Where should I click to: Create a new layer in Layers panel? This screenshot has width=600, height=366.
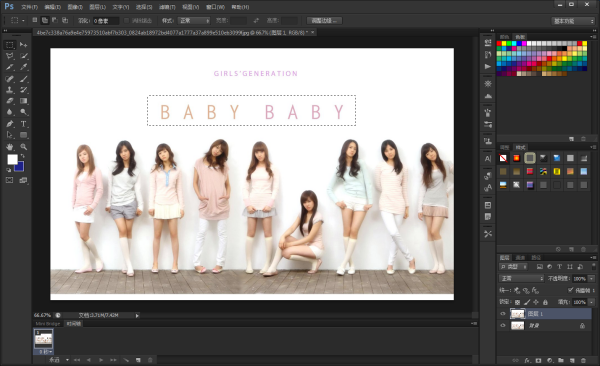point(572,361)
